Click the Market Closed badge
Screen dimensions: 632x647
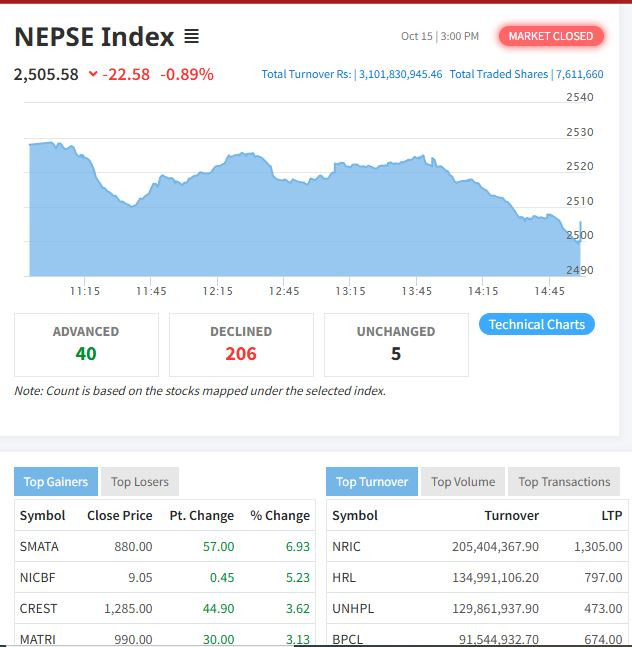click(x=550, y=36)
